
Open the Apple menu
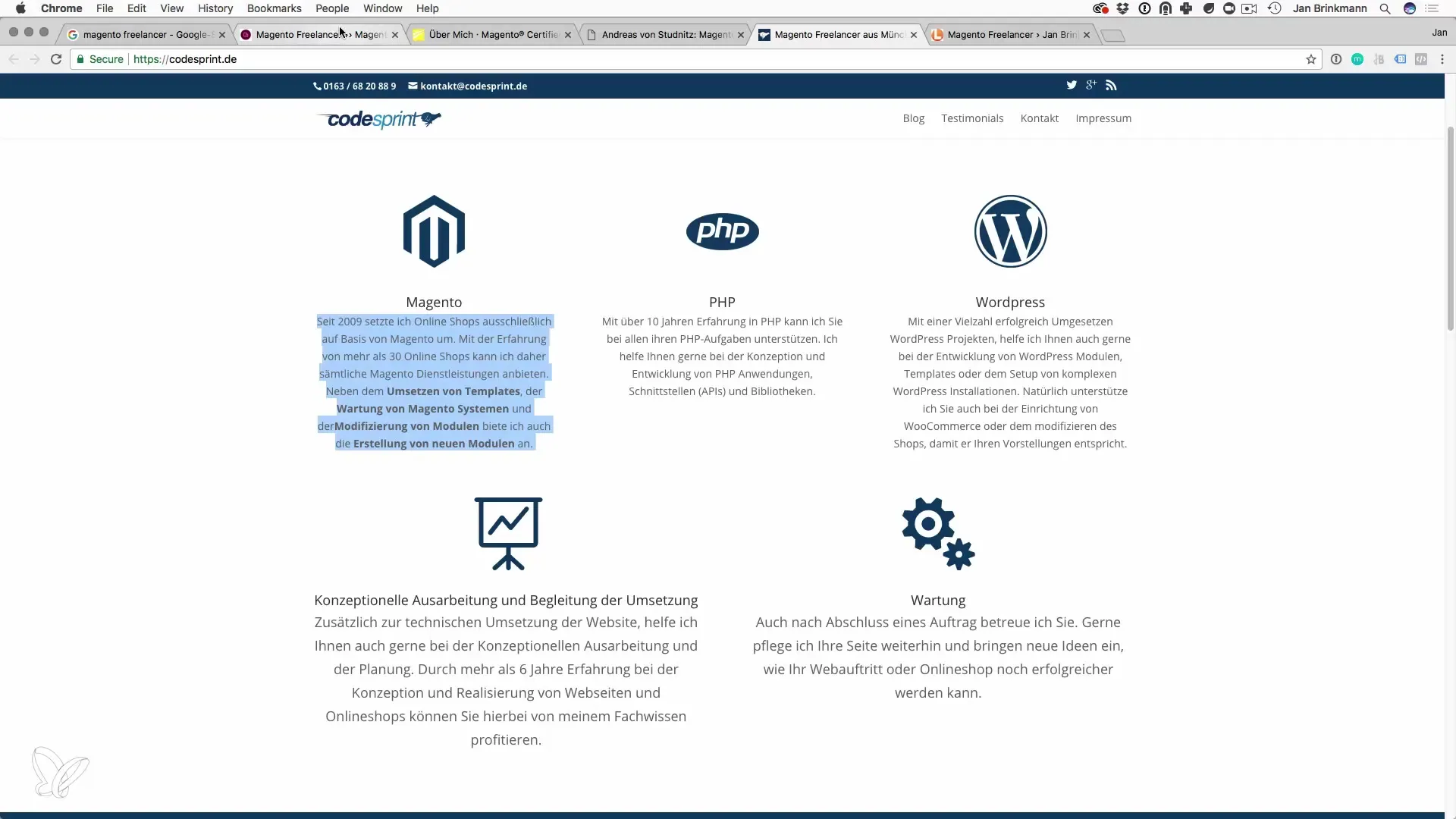click(20, 8)
